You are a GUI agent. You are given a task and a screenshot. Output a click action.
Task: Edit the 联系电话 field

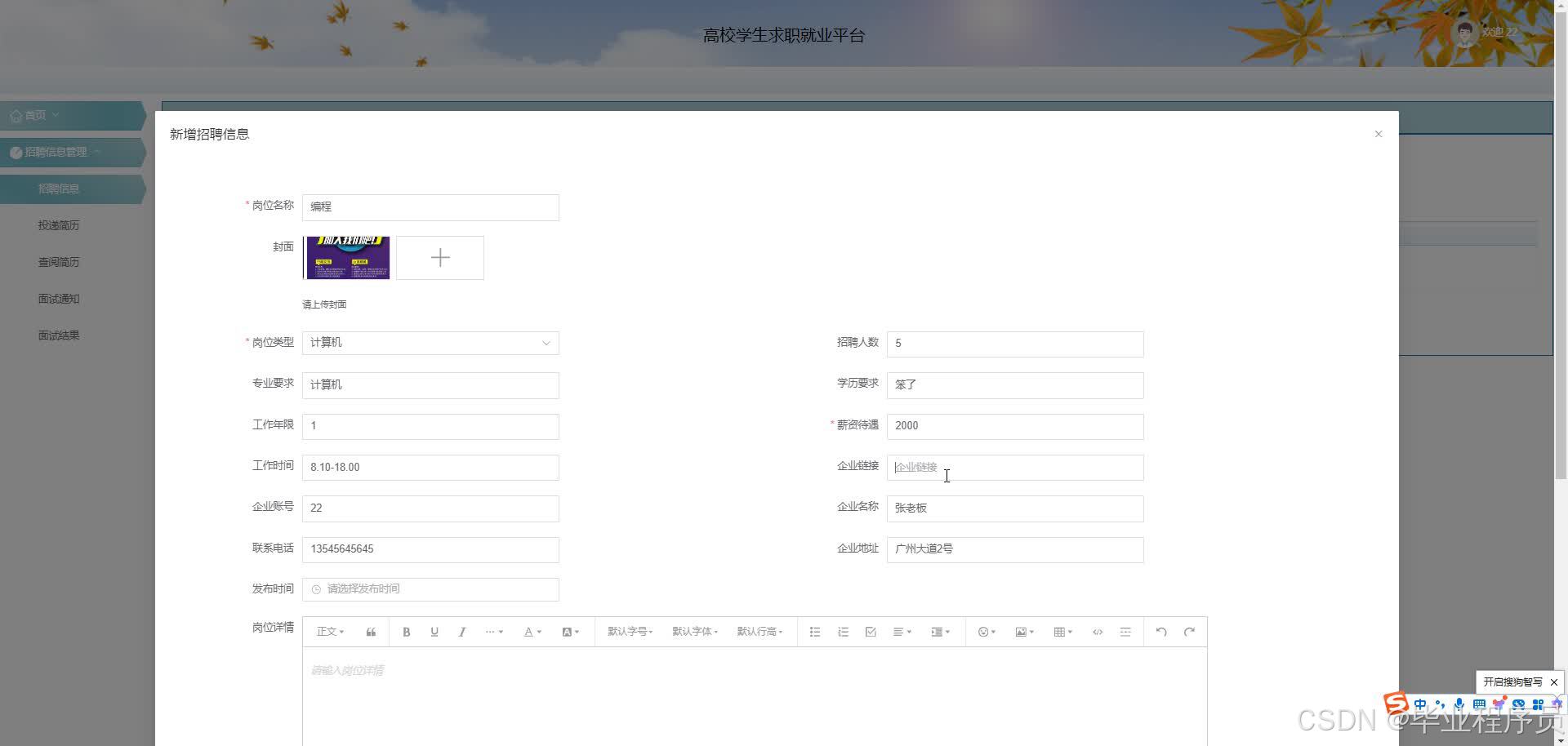pyautogui.click(x=430, y=549)
